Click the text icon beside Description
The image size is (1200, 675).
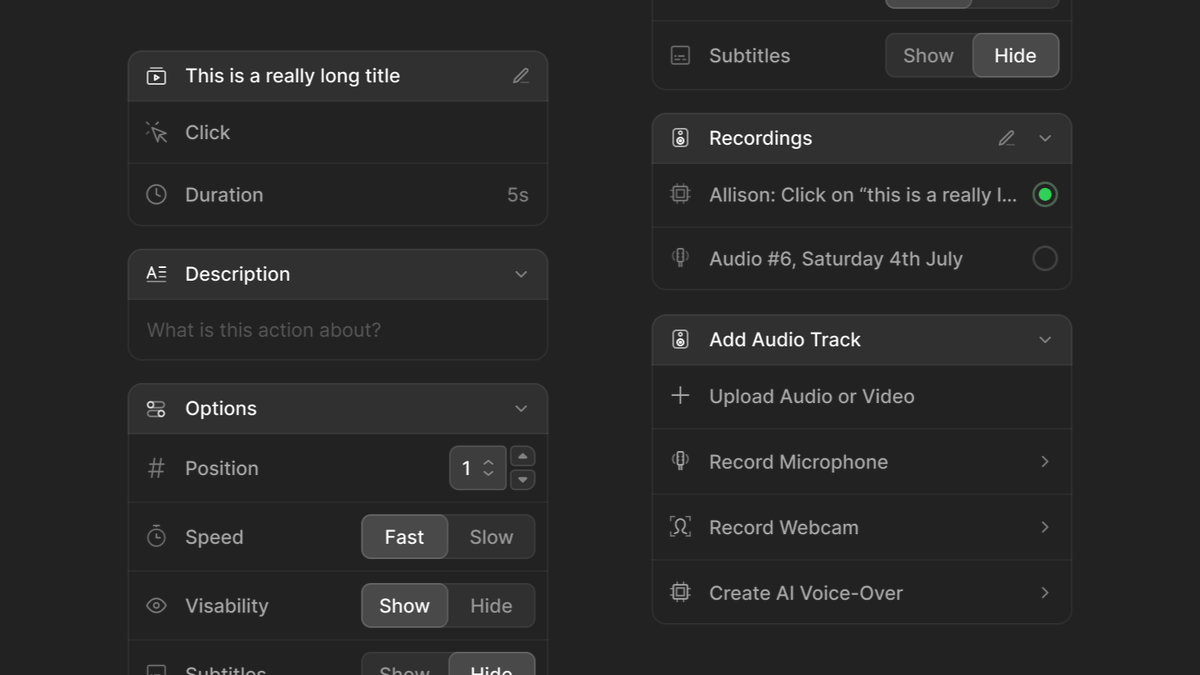pos(156,274)
